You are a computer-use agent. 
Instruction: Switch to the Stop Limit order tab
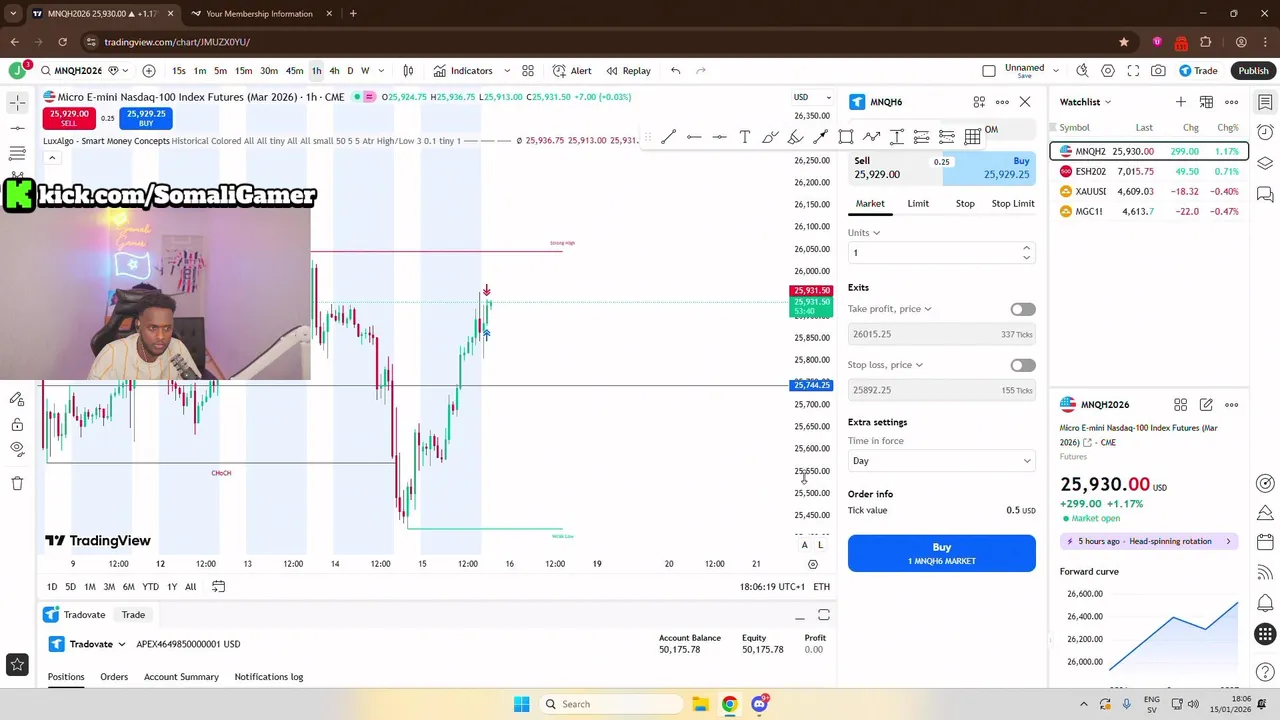[x=1013, y=204]
